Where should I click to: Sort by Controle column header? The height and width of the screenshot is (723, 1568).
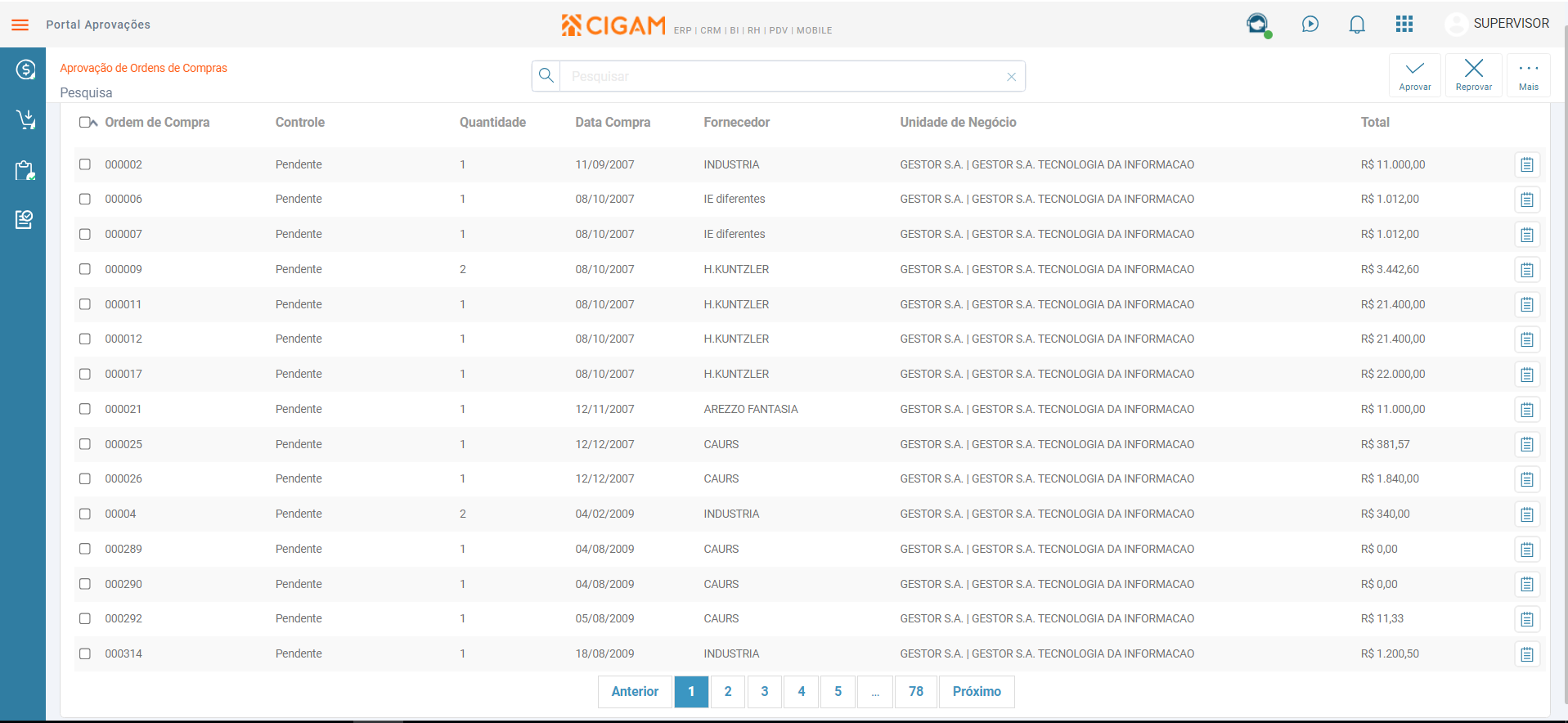point(300,123)
